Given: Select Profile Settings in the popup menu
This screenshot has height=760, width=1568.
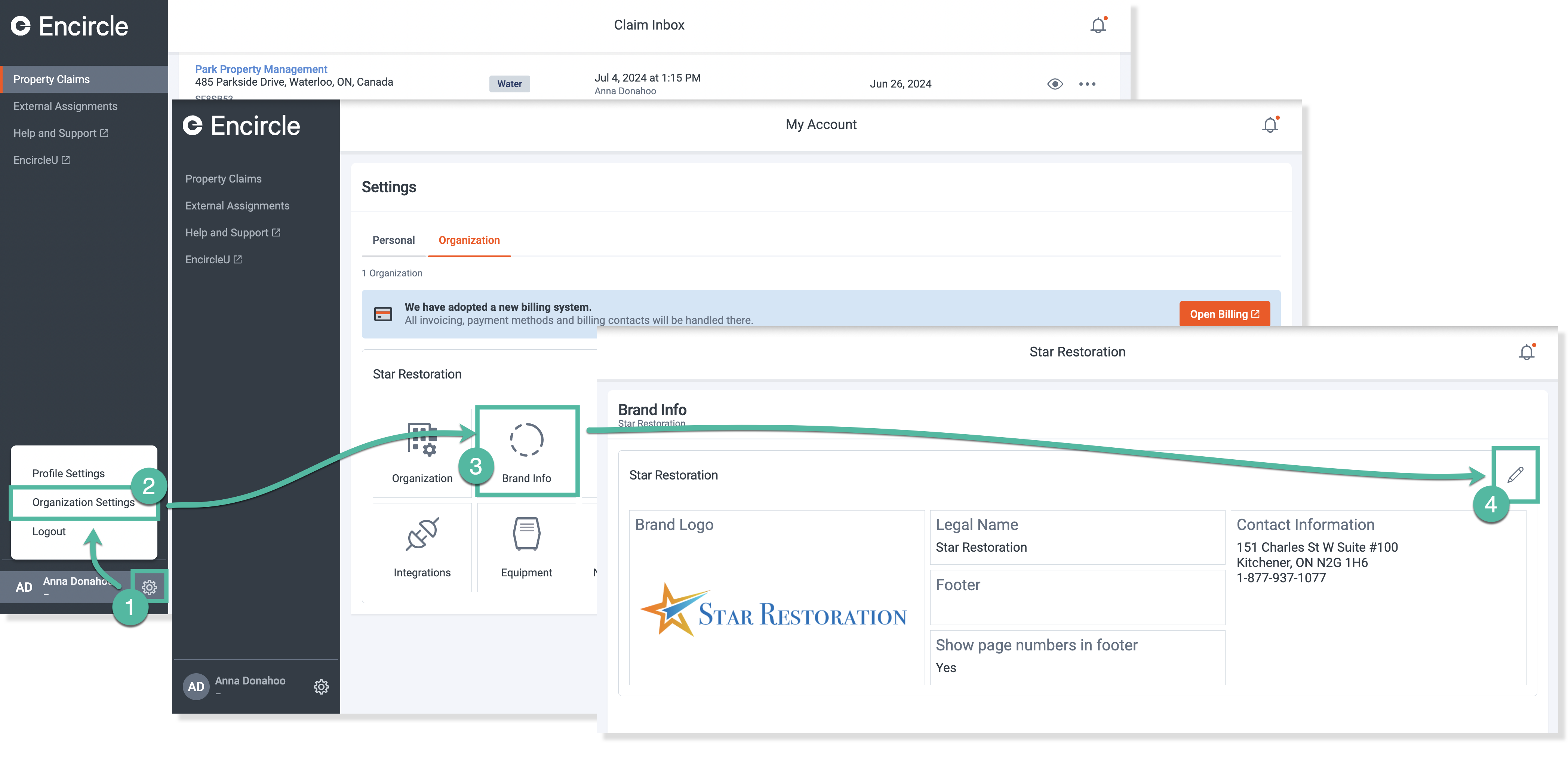Looking at the screenshot, I should [68, 474].
